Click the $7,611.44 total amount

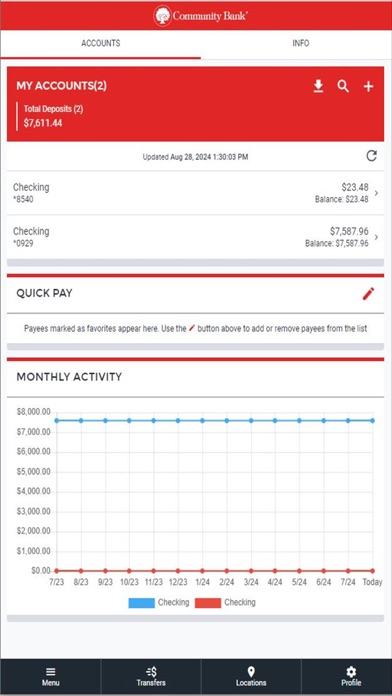(43, 123)
